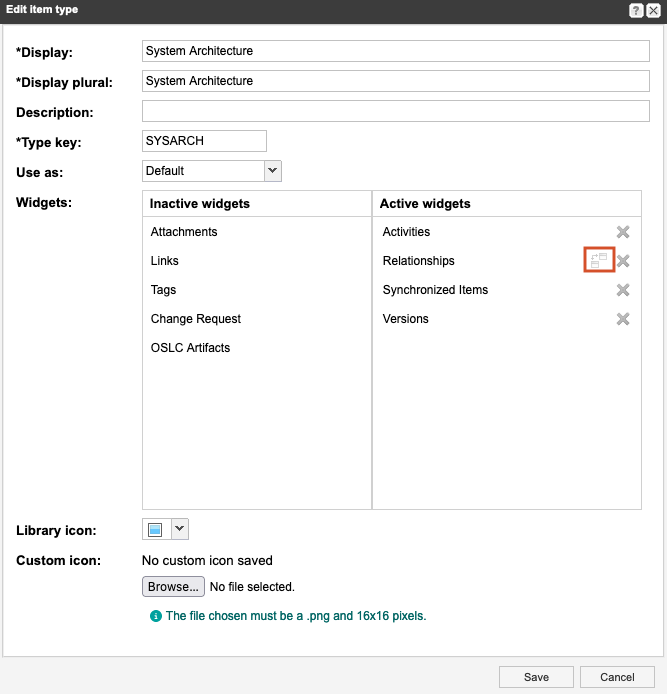The height and width of the screenshot is (694, 667).
Task: Select the Links inactive widget
Action: [164, 261]
